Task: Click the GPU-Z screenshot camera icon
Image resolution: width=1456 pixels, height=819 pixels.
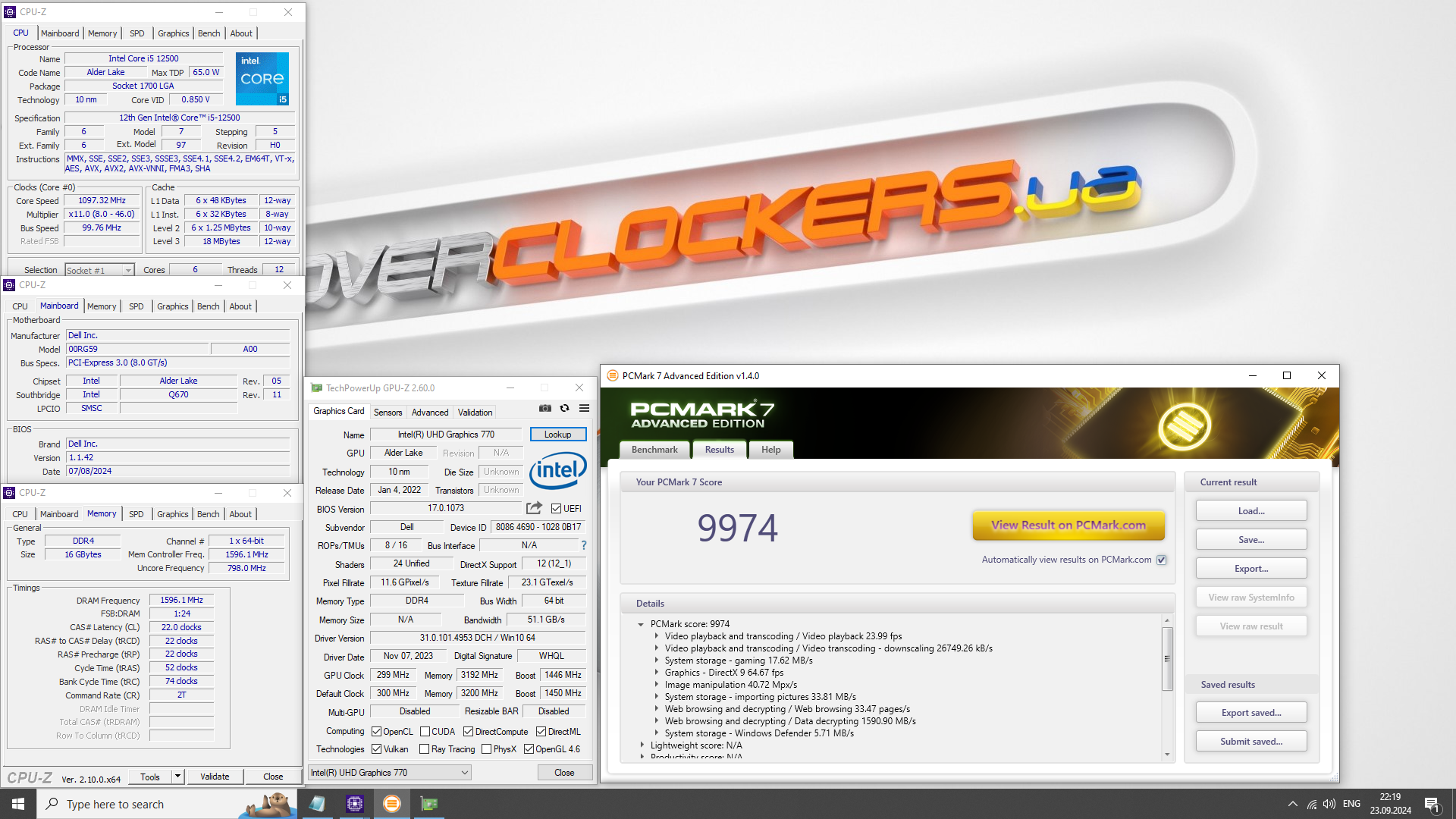Action: click(x=544, y=408)
